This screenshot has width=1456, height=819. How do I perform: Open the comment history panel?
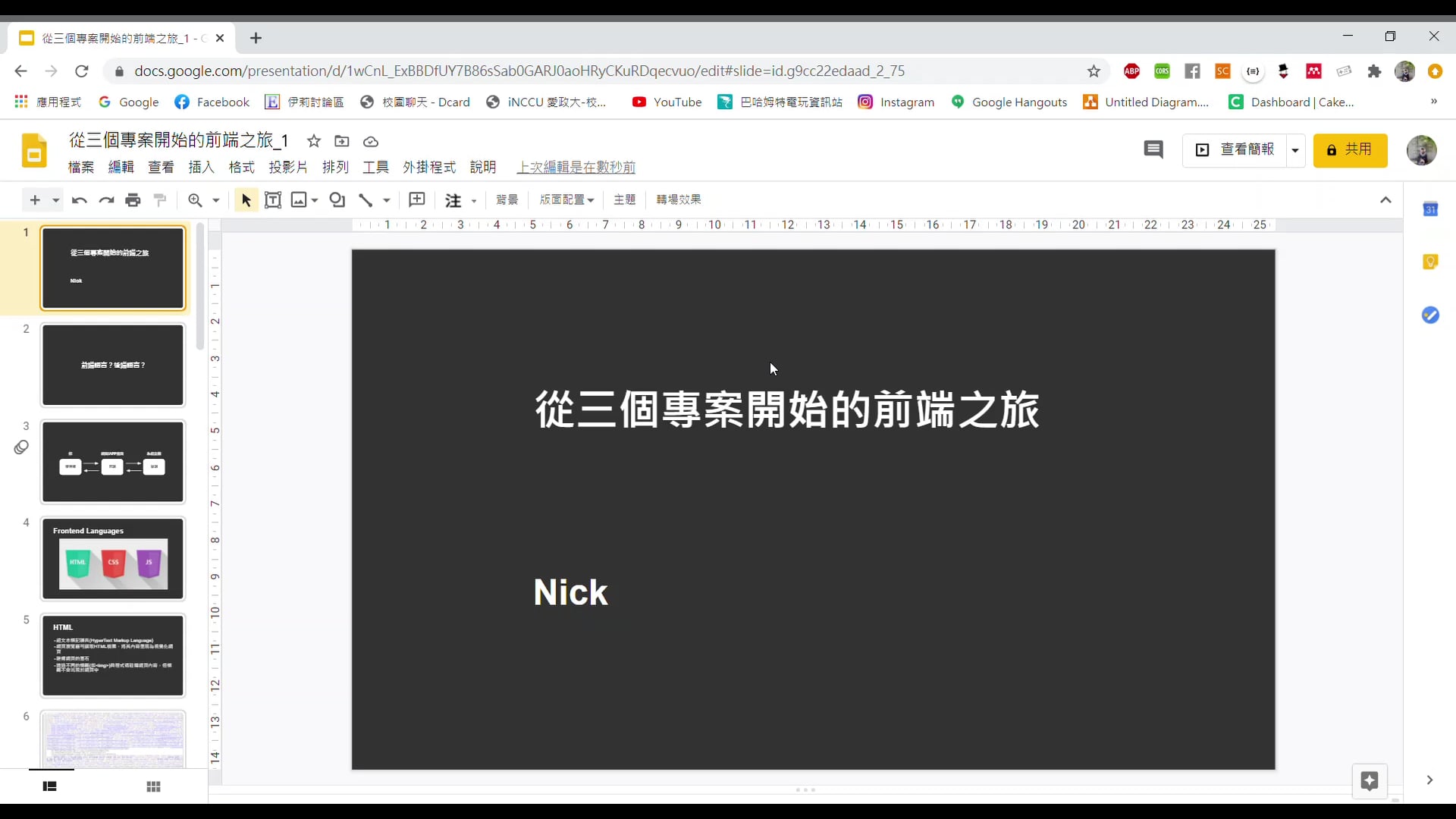tap(1153, 149)
